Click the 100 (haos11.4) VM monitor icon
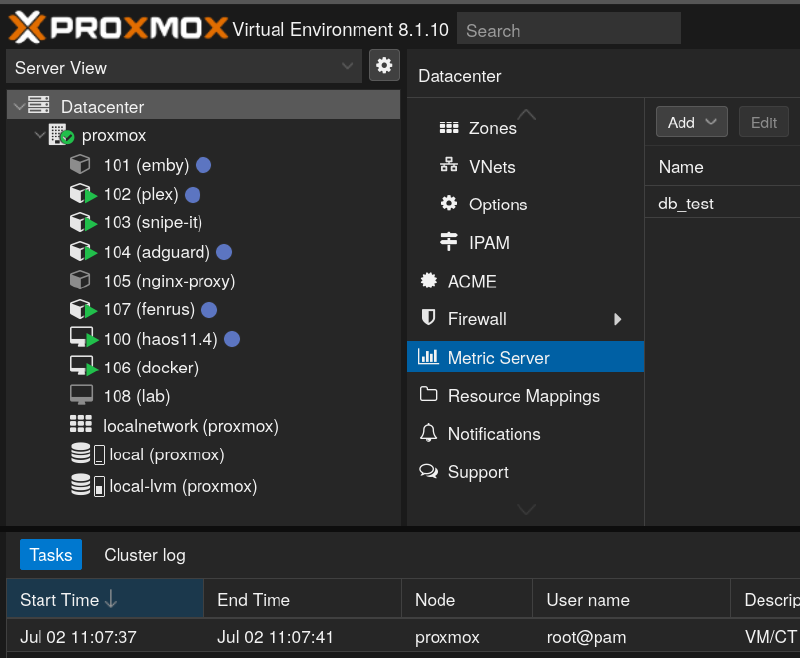The width and height of the screenshot is (800, 658). pyautogui.click(x=82, y=339)
